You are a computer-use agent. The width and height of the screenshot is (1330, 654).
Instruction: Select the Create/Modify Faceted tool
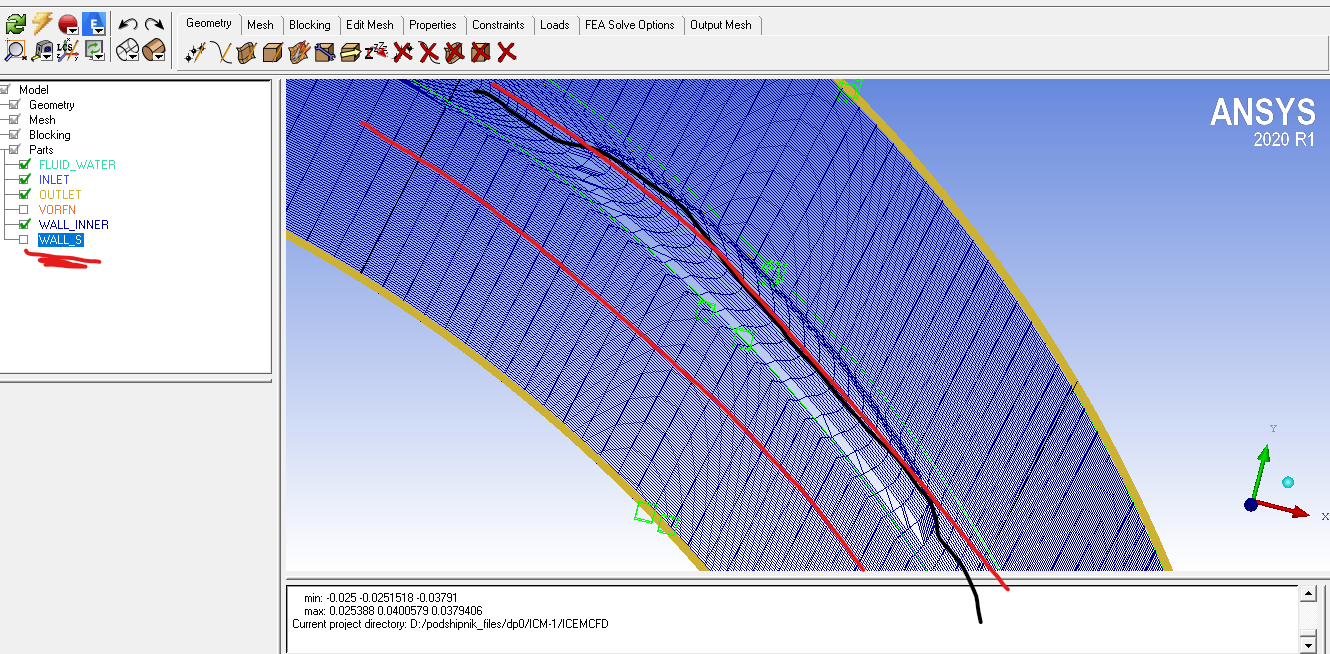299,51
